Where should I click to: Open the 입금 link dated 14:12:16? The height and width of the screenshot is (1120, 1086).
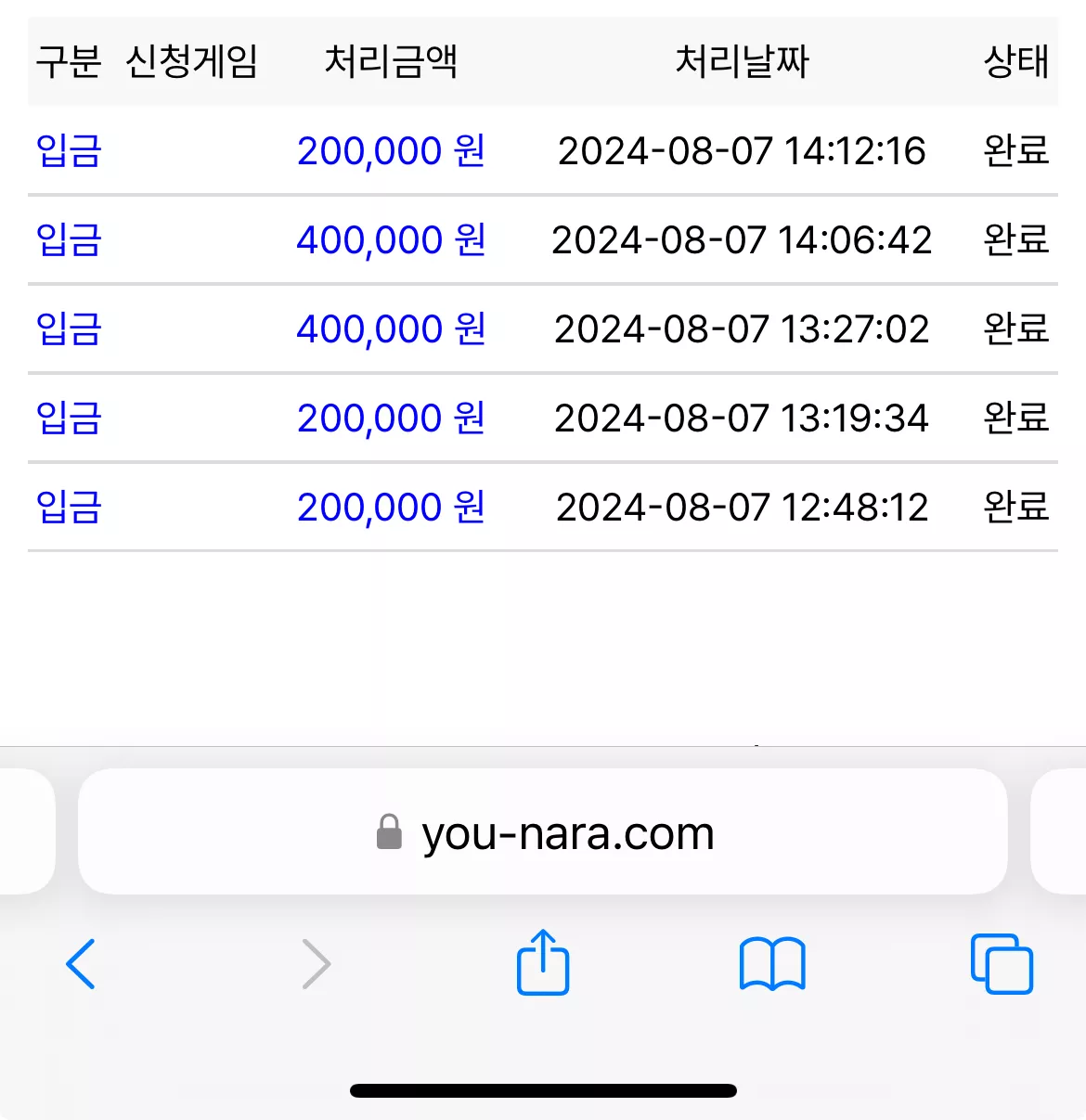coord(69,150)
